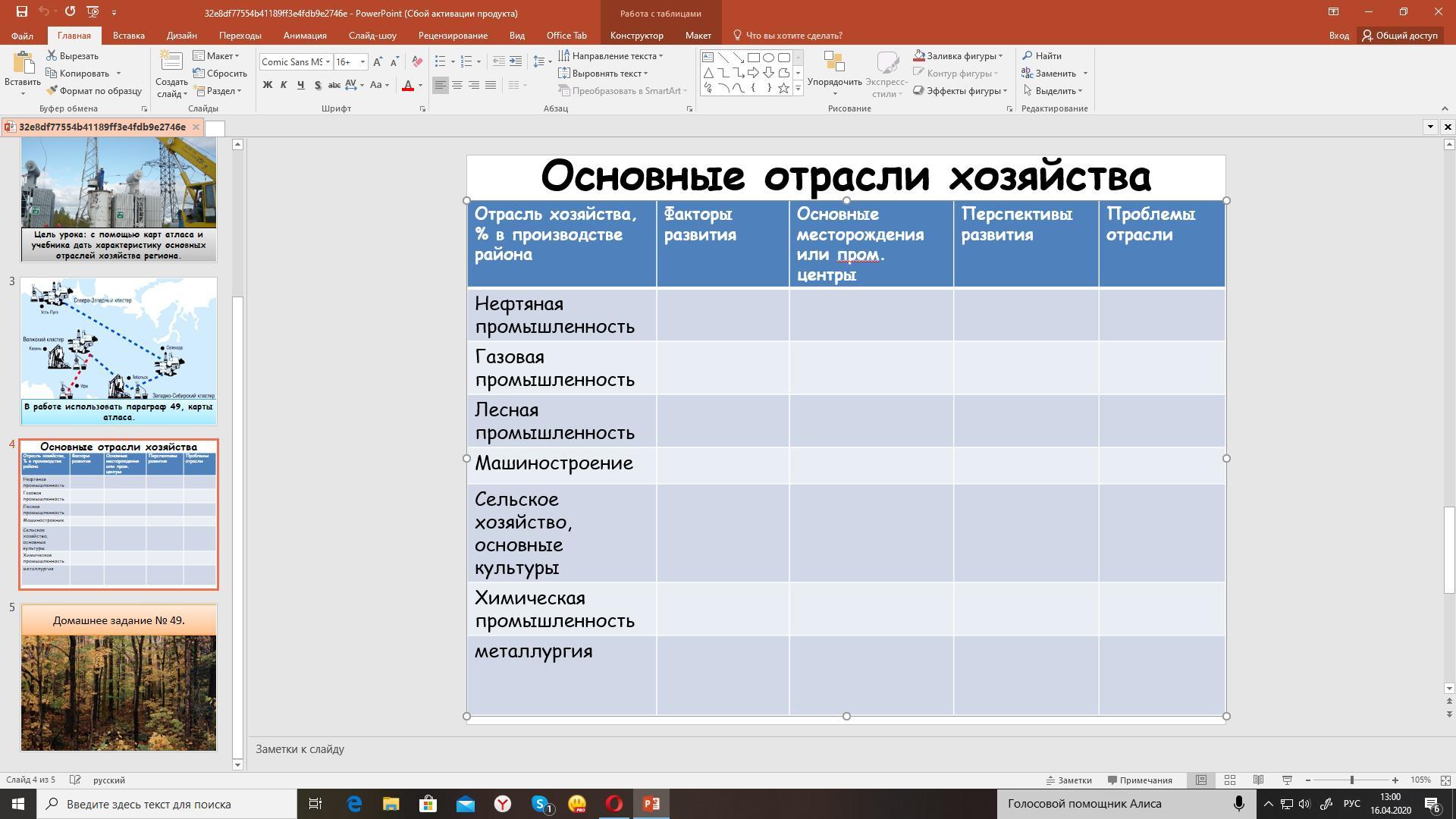1456x819 pixels.
Task: Clear all formatting with the eraser icon
Action: tap(416, 61)
